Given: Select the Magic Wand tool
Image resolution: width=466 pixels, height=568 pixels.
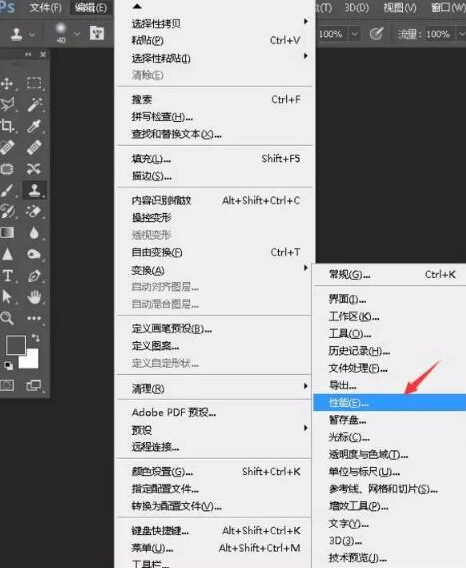Looking at the screenshot, I should coord(34,105).
